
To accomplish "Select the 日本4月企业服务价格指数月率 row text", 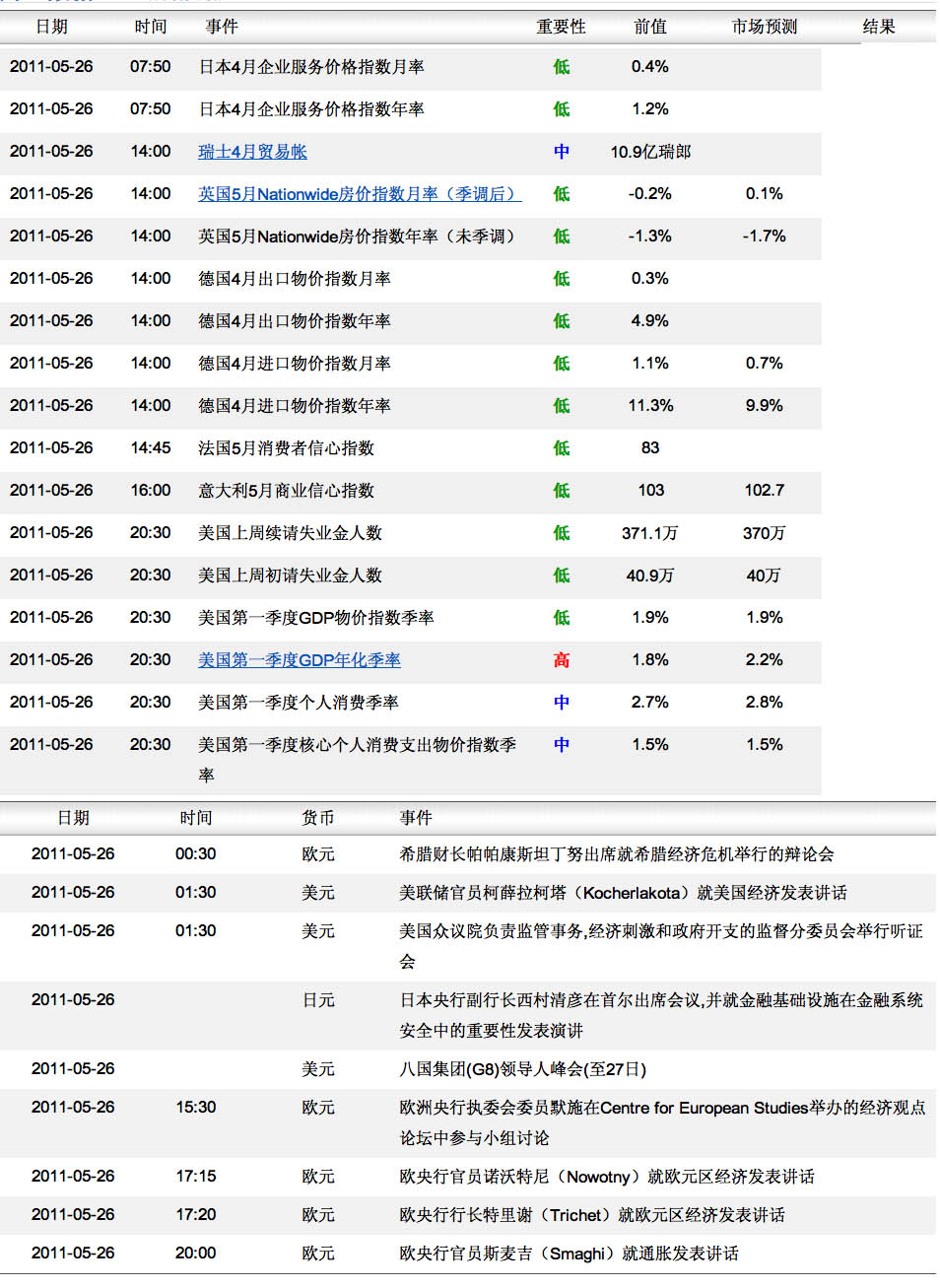I will (311, 67).
